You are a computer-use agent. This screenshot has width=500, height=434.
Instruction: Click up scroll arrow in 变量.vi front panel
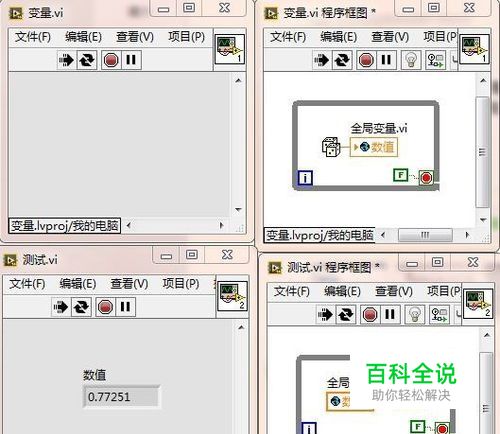click(x=238, y=80)
